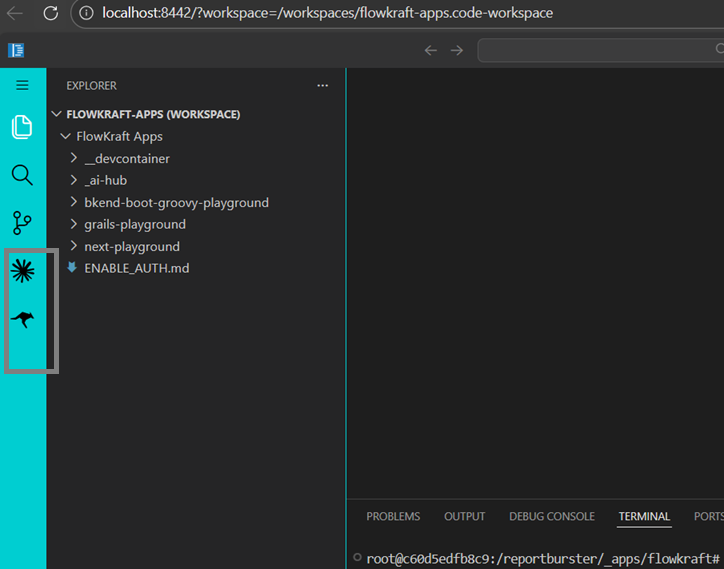Expand the next-playground folder
The width and height of the screenshot is (724, 569).
(x=73, y=246)
